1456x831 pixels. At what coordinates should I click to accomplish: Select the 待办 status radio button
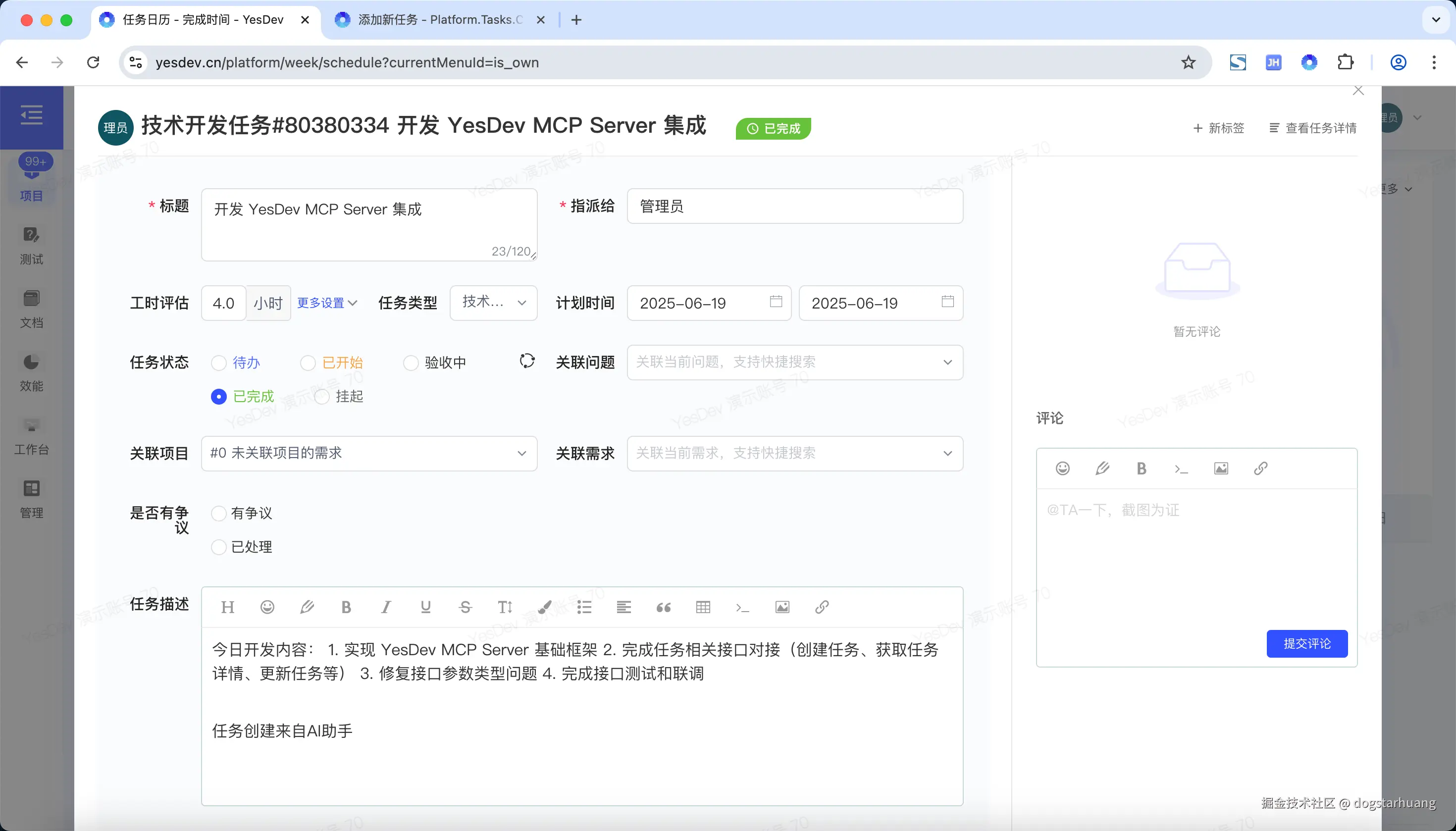click(x=218, y=363)
